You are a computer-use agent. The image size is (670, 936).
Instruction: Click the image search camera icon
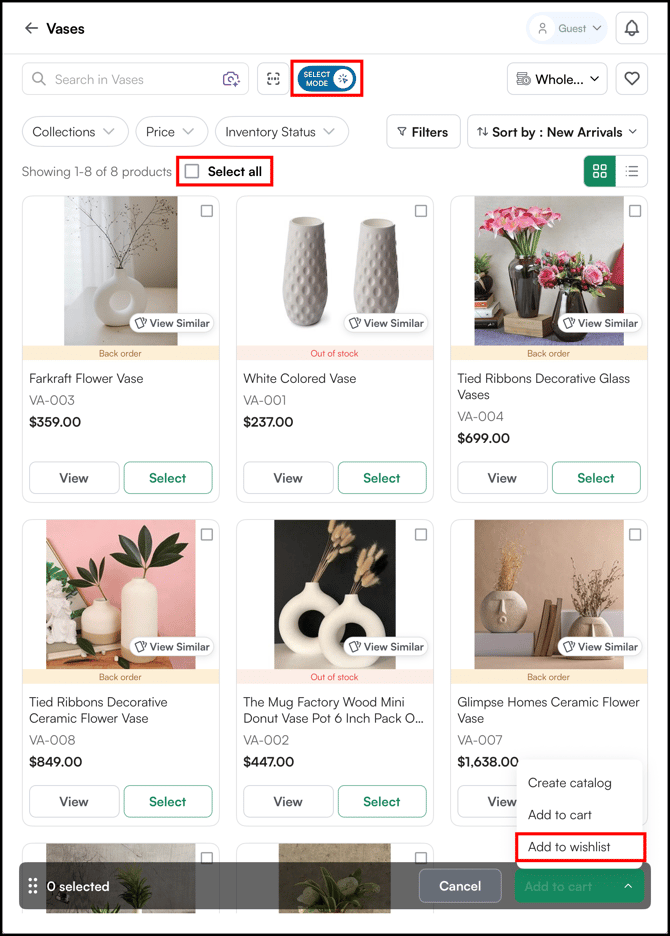231,79
